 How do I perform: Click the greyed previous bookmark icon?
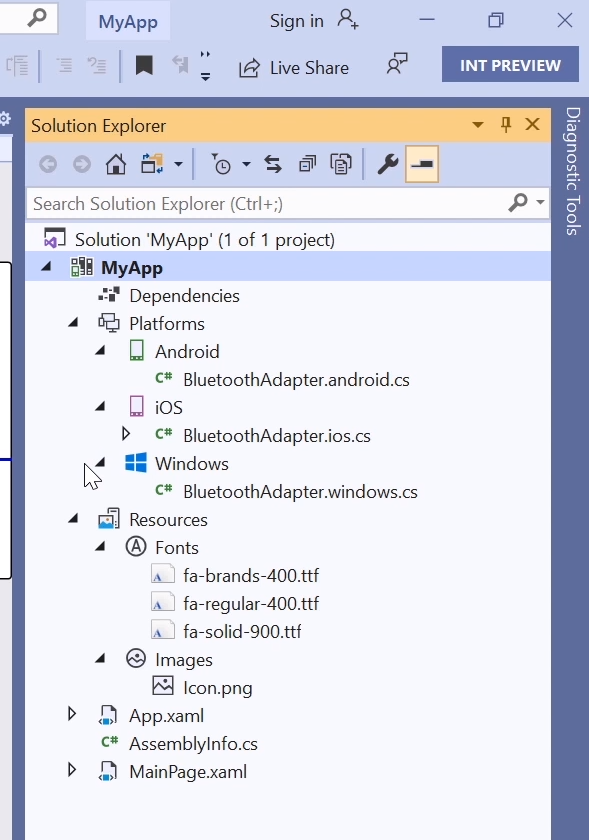pyautogui.click(x=180, y=65)
